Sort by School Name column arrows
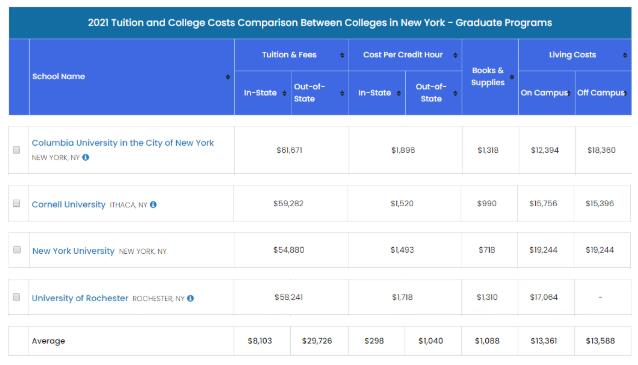 [x=228, y=77]
